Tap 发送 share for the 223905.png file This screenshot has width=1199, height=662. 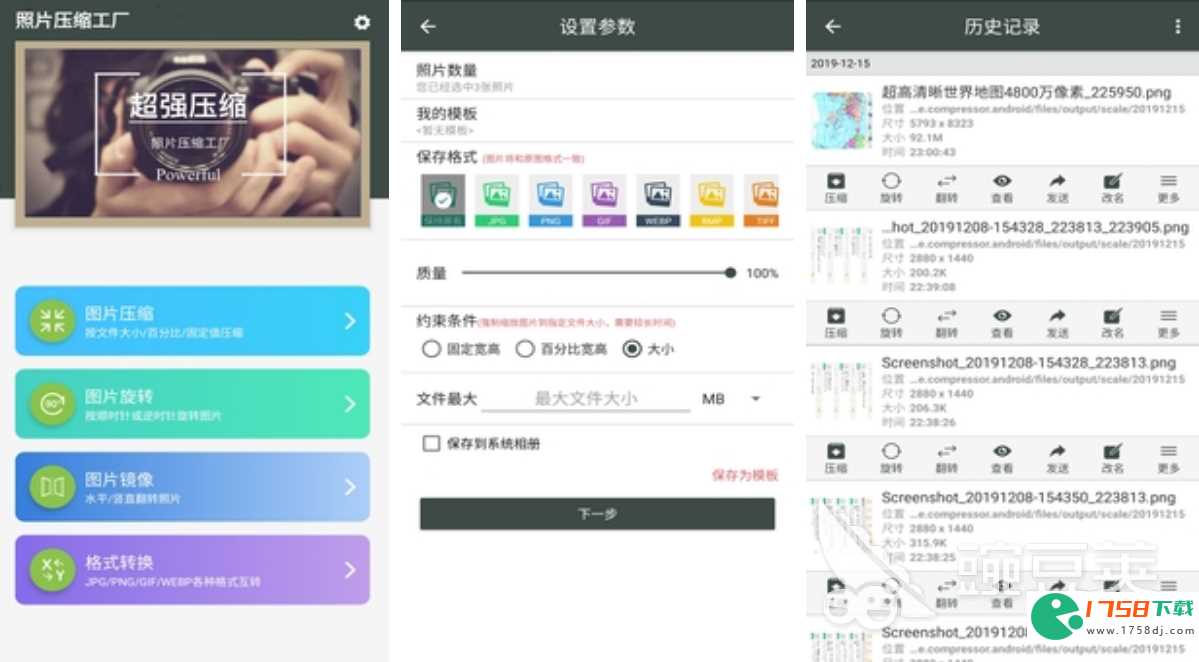tap(1058, 323)
